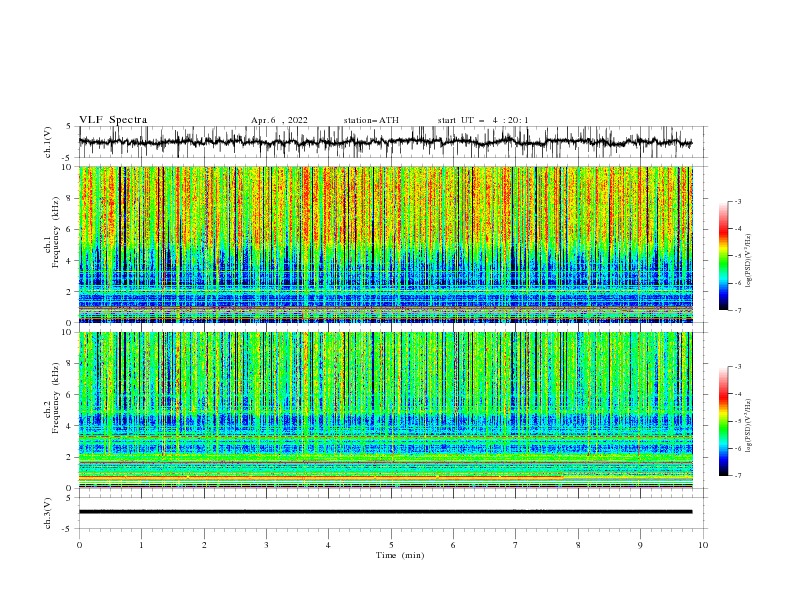Click the ch.1 spectrogram color scale bar
This screenshot has width=792, height=612.
[x=723, y=256]
